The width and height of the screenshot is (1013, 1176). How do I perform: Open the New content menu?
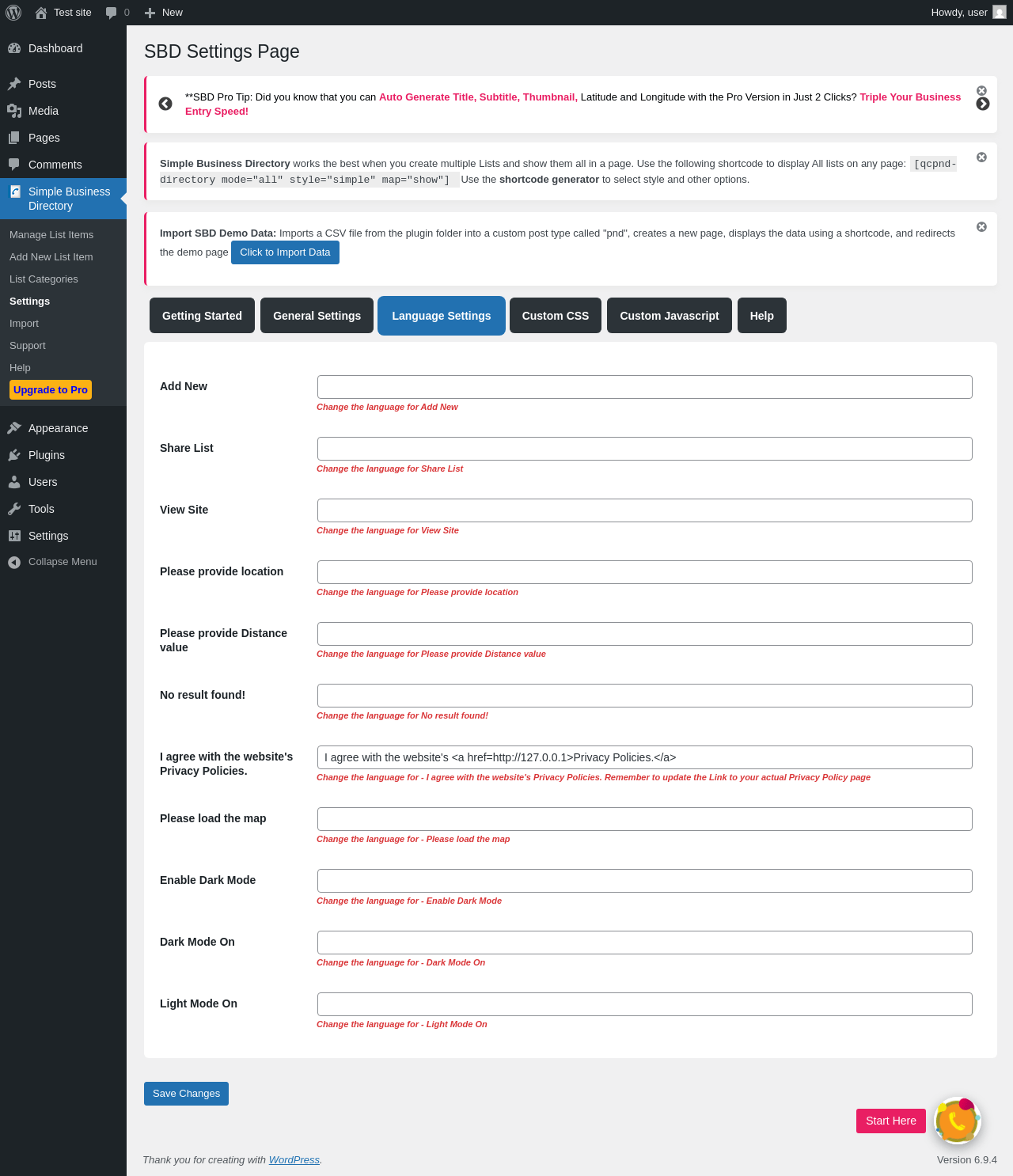pos(164,13)
